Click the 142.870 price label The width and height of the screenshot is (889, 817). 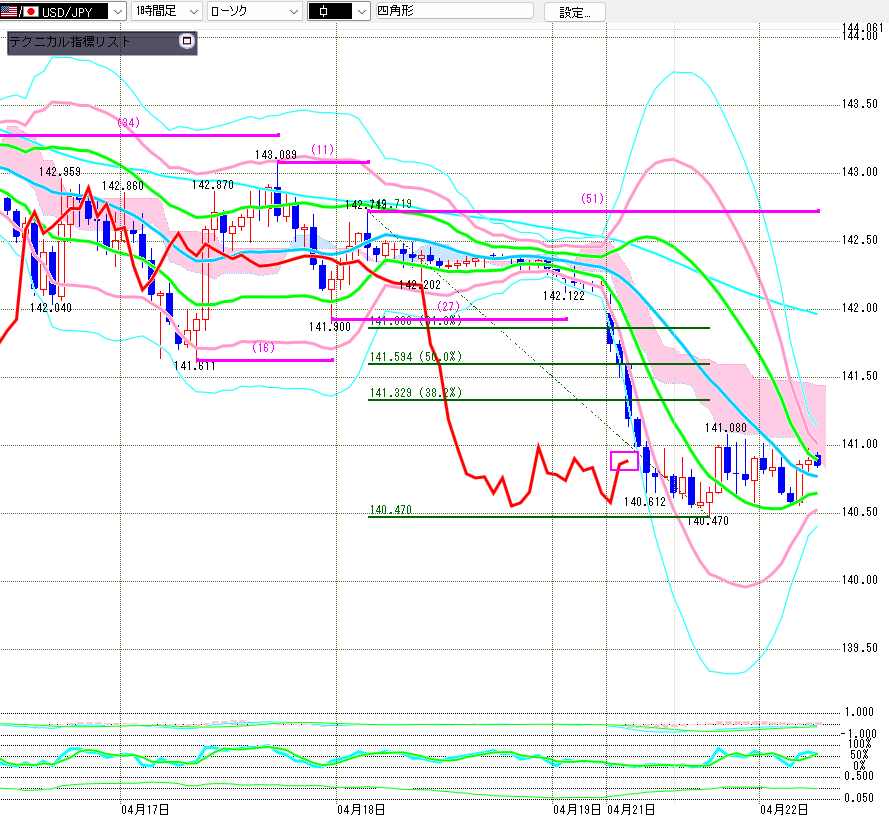(213, 185)
